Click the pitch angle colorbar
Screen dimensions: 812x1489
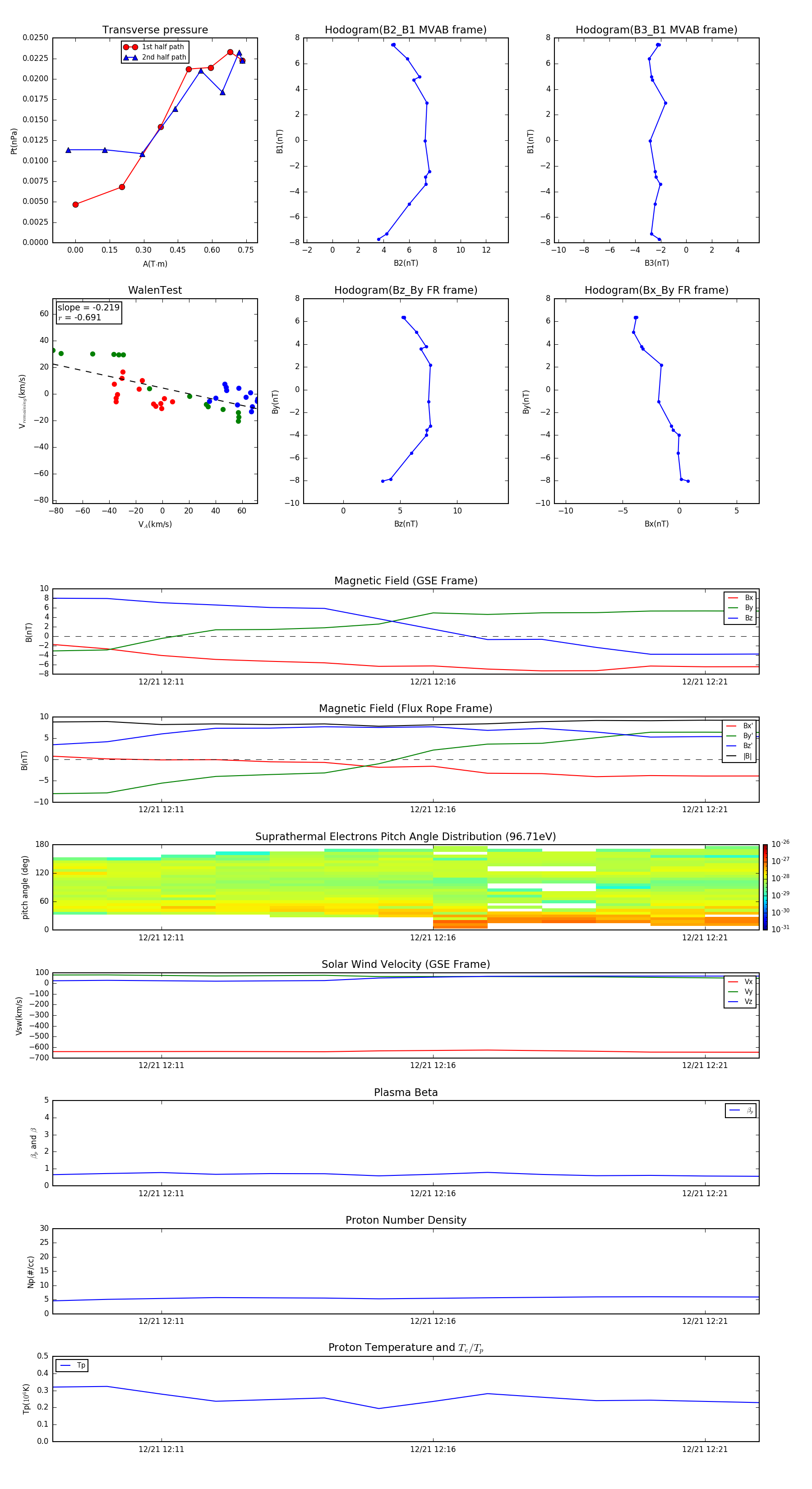[765, 887]
